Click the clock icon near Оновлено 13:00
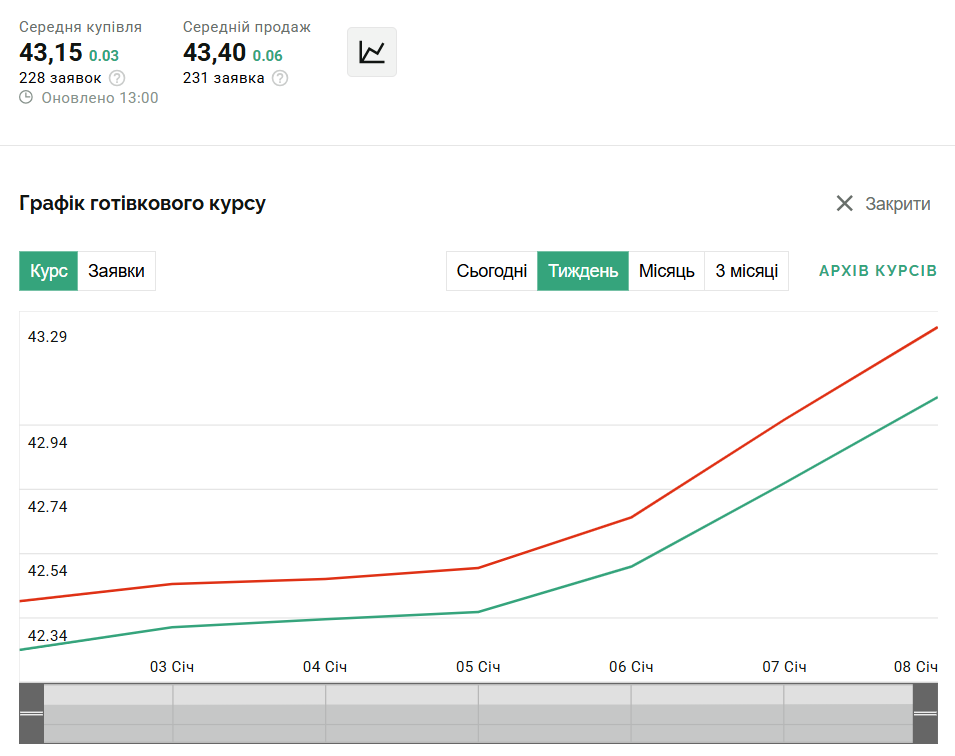Viewport: 955px width, 756px height. (x=26, y=98)
